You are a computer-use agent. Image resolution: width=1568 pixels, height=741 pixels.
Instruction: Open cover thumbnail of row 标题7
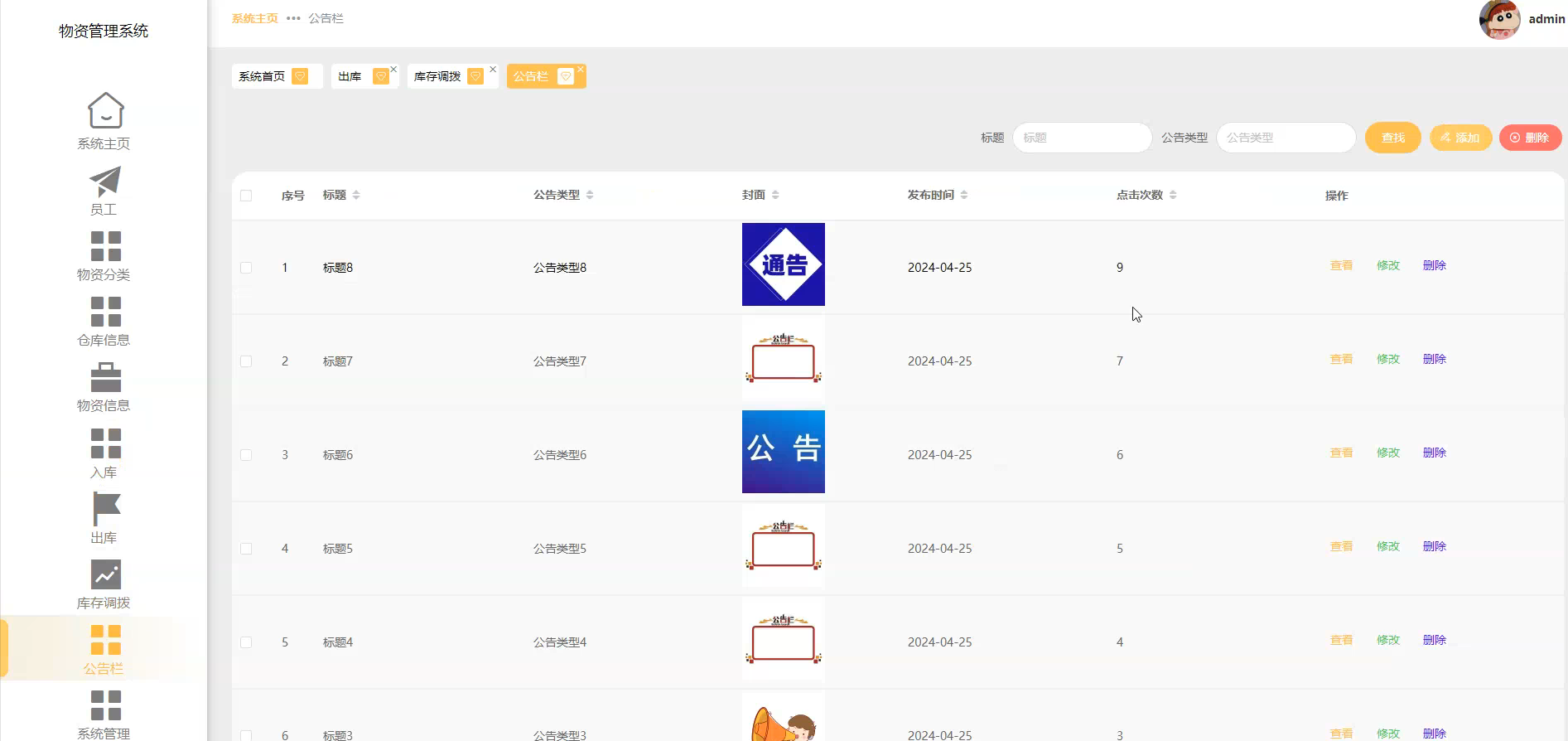(x=784, y=358)
